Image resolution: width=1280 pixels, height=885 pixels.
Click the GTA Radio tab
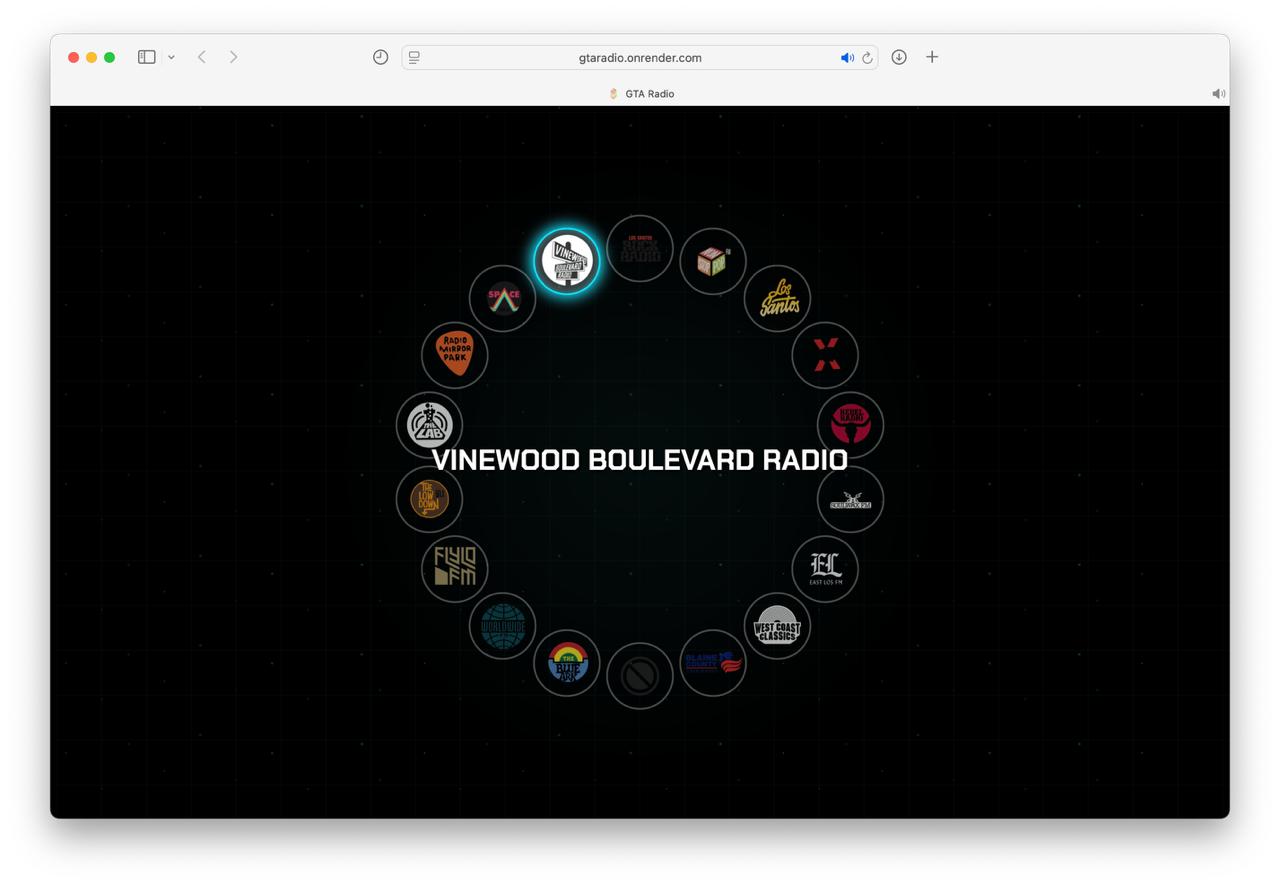point(640,94)
